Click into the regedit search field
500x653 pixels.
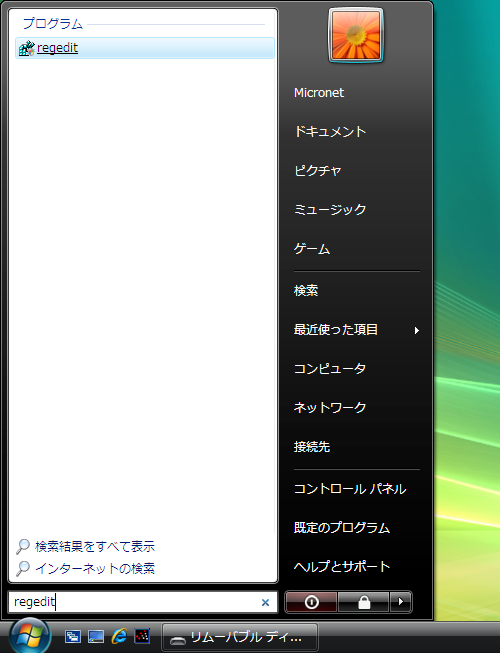[x=143, y=602]
